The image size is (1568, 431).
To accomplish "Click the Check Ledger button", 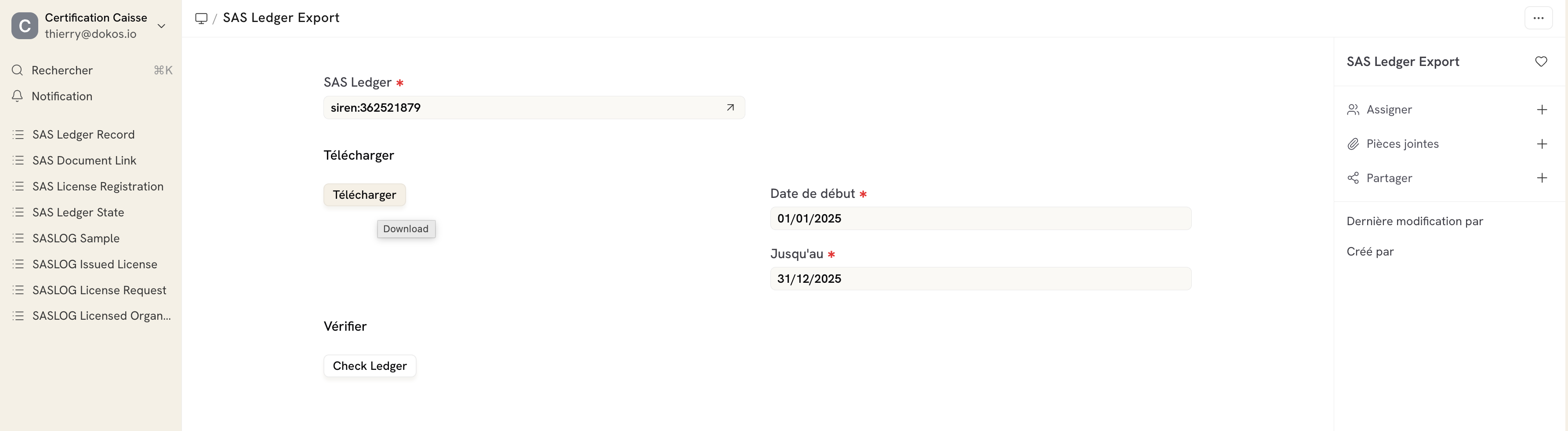I will 370,365.
